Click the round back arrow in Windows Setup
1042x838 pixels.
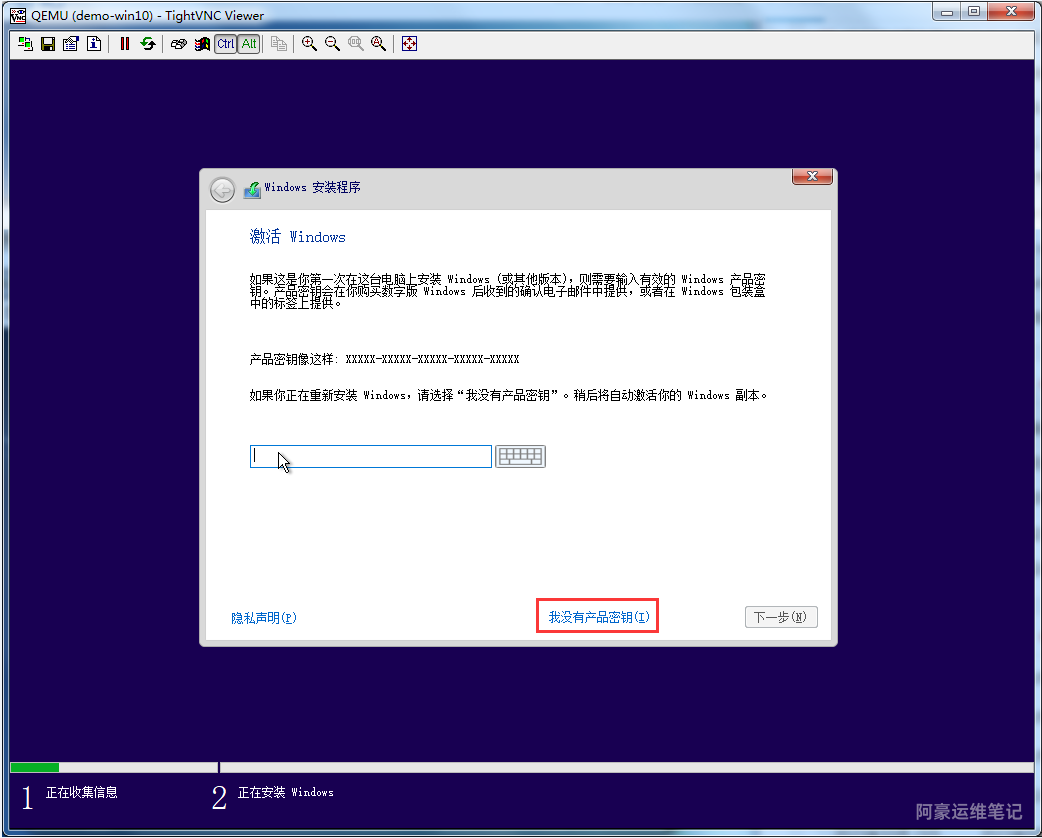click(222, 189)
